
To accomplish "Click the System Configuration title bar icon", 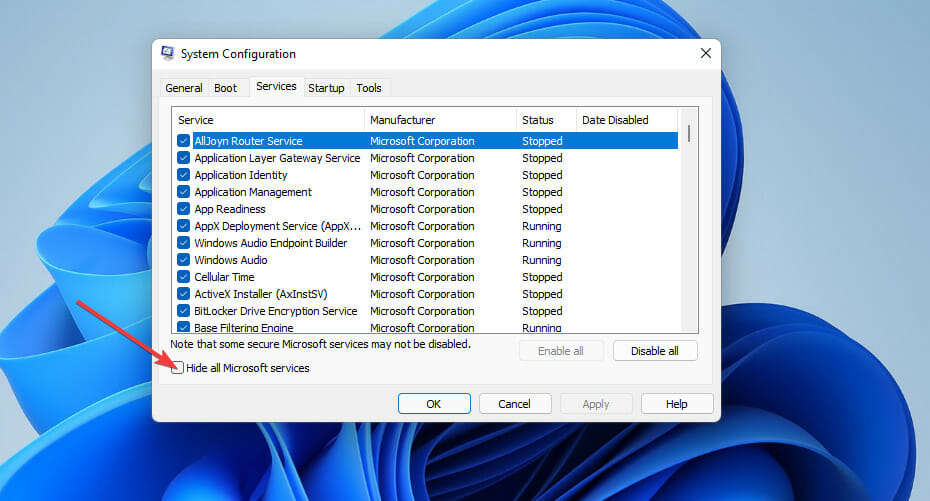I will pos(168,53).
